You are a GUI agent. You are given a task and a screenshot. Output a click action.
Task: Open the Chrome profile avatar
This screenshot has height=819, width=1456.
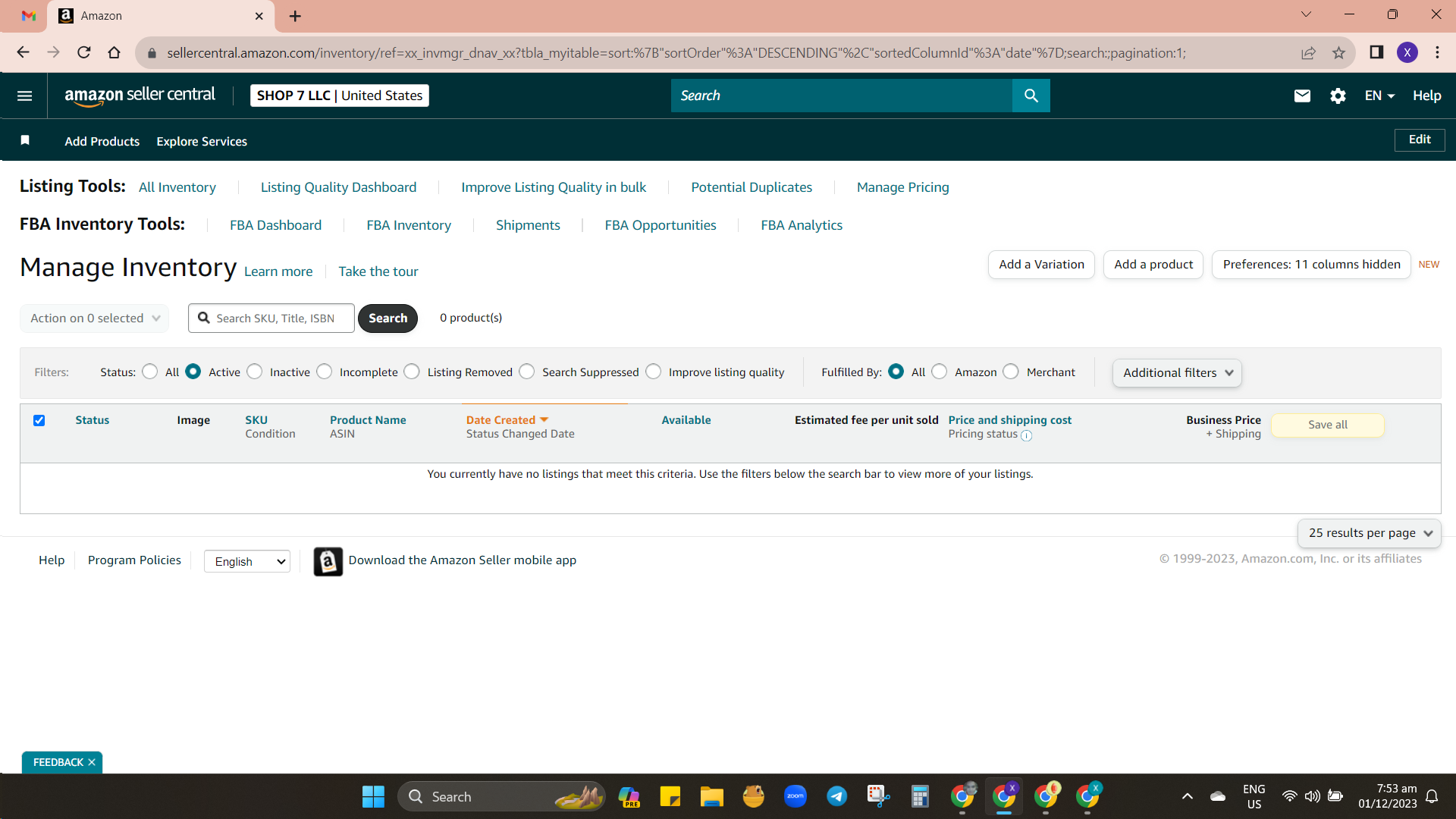click(x=1407, y=52)
